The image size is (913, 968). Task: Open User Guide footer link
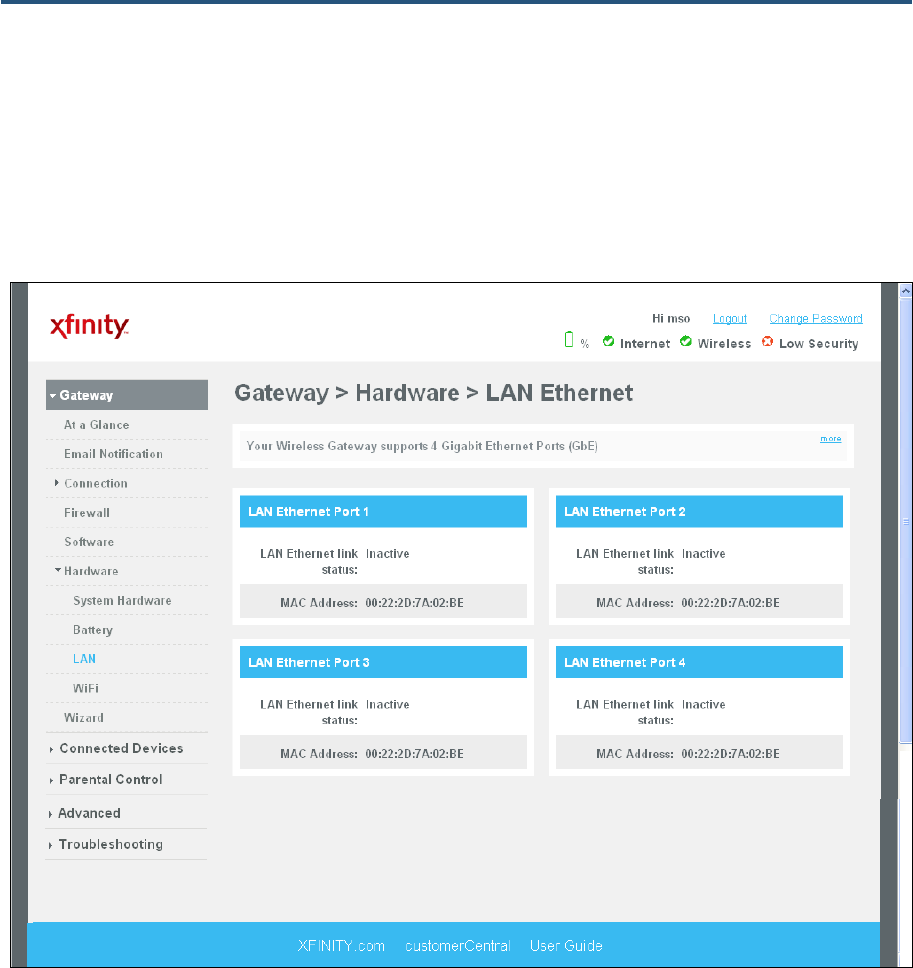point(566,946)
